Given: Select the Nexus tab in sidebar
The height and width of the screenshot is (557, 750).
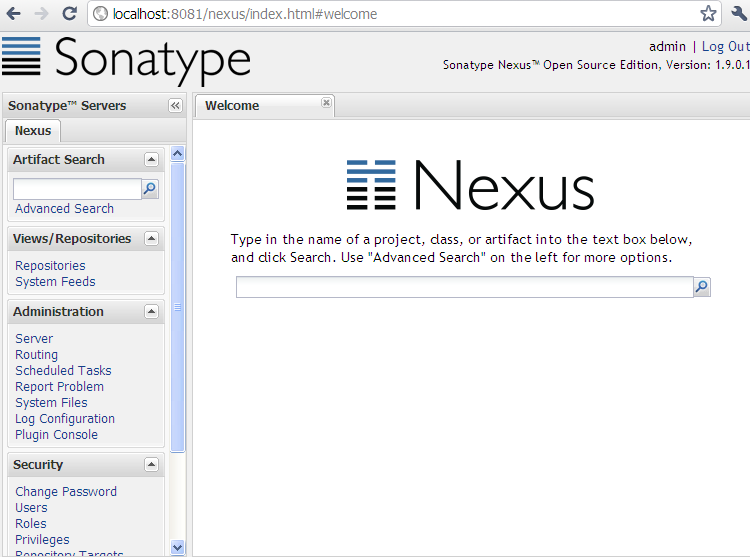Looking at the screenshot, I should (33, 131).
